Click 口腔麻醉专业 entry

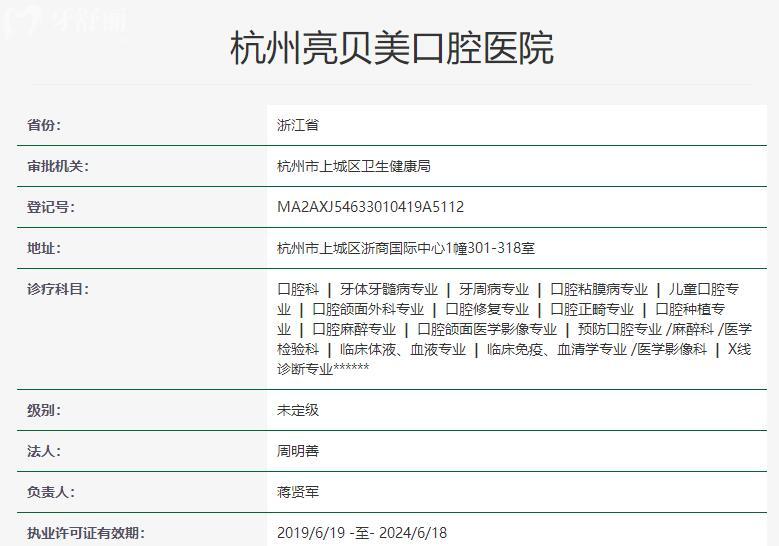[x=354, y=329]
